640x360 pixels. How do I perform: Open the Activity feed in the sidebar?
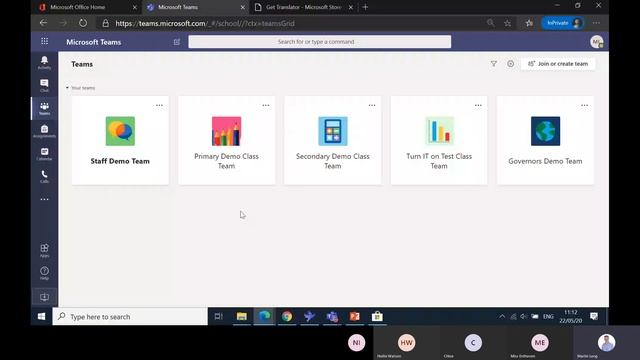click(x=44, y=62)
